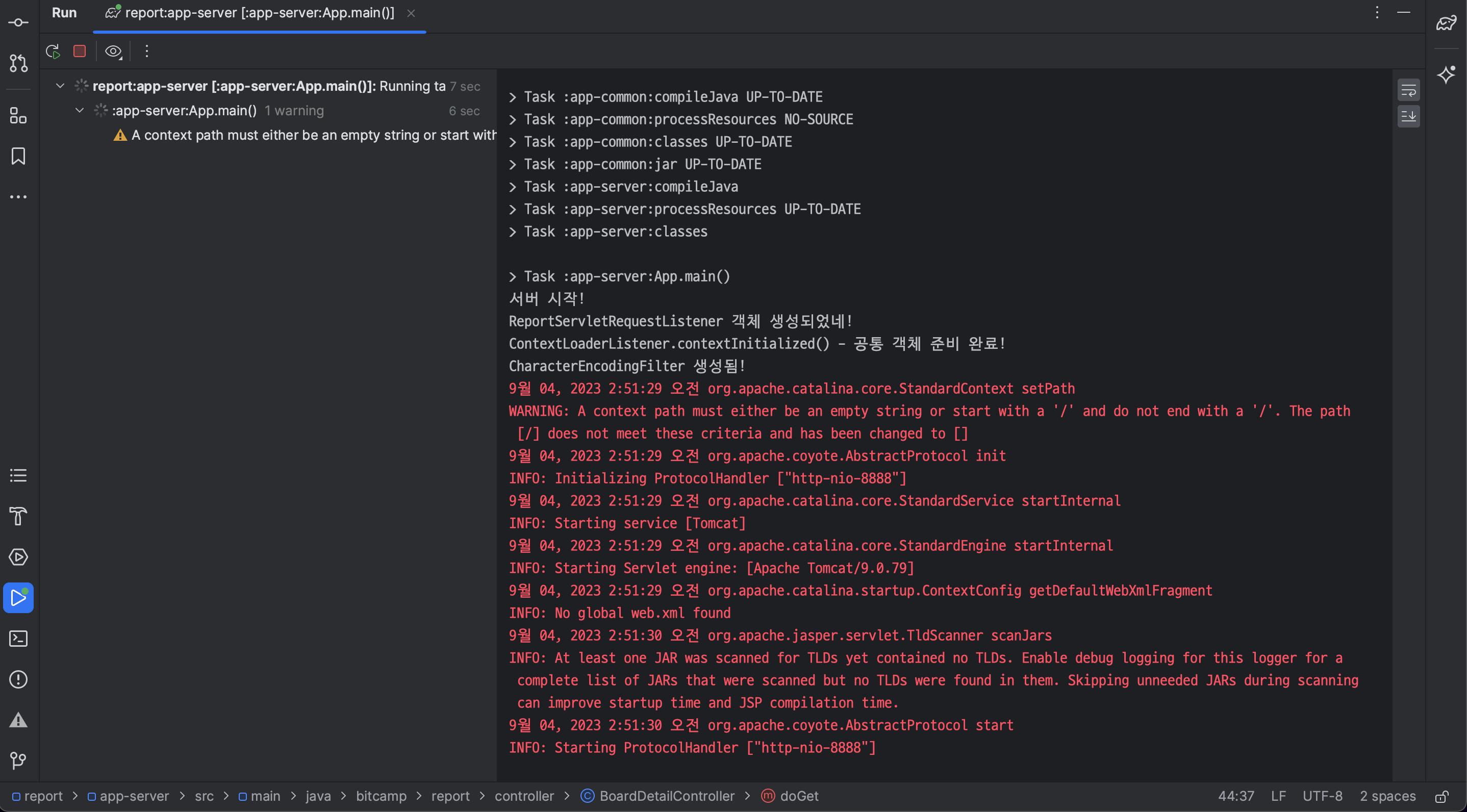Screen dimensions: 1467x812
Task: Open the Gradle elephant panel at right
Action: [x=1446, y=23]
